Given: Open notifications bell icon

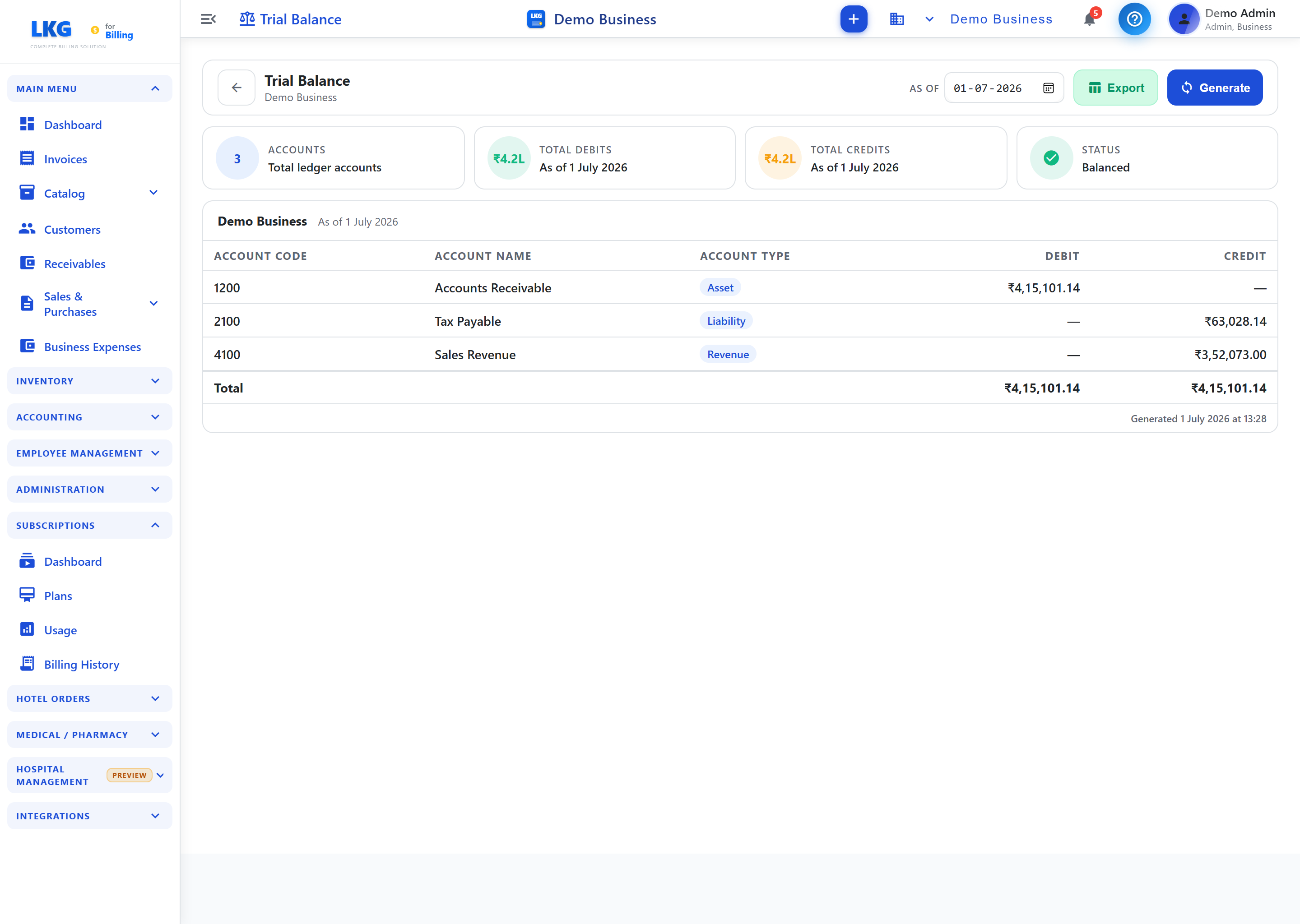Looking at the screenshot, I should [1089, 19].
